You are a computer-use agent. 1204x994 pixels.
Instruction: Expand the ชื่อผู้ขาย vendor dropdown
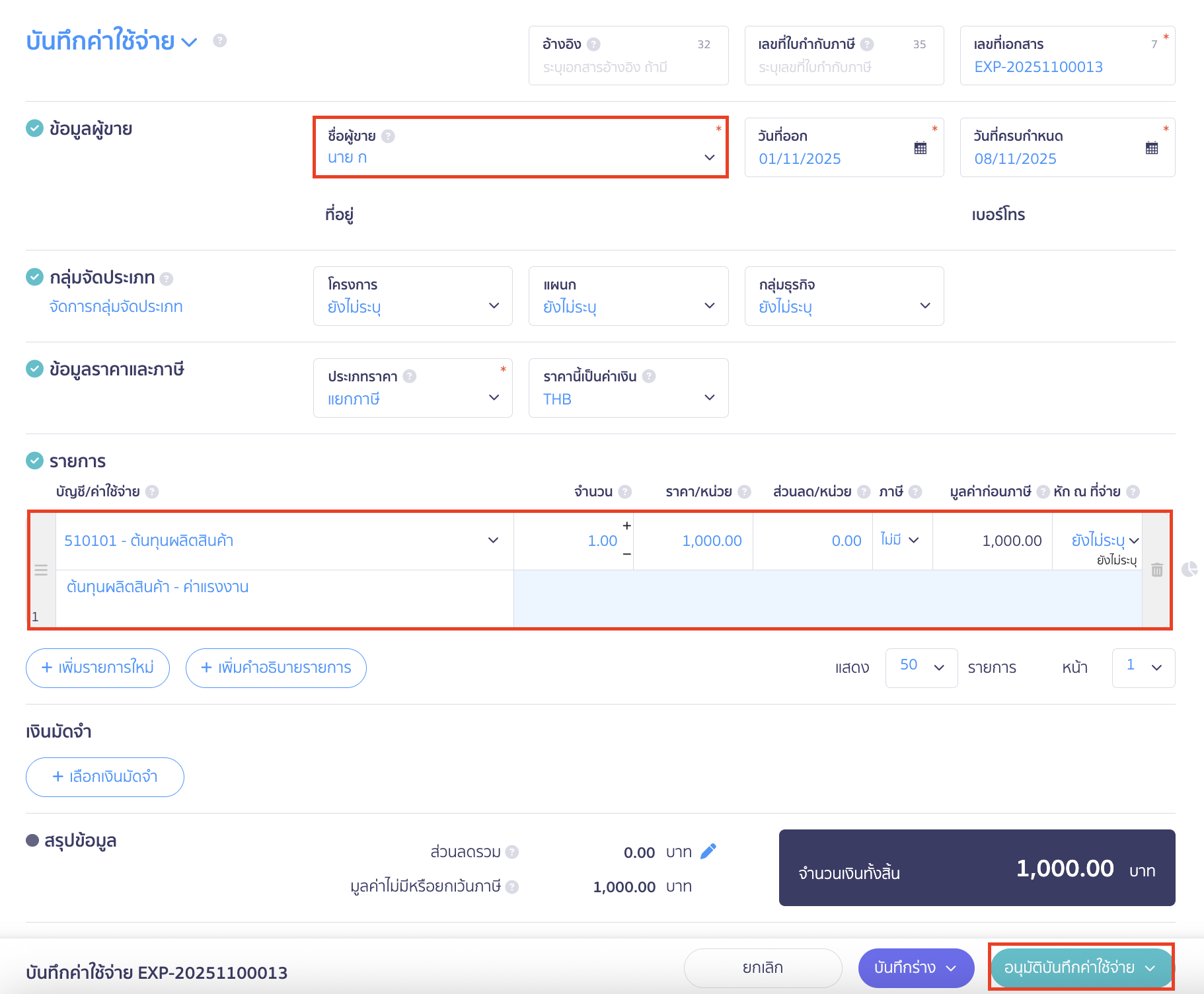pyautogui.click(x=709, y=157)
